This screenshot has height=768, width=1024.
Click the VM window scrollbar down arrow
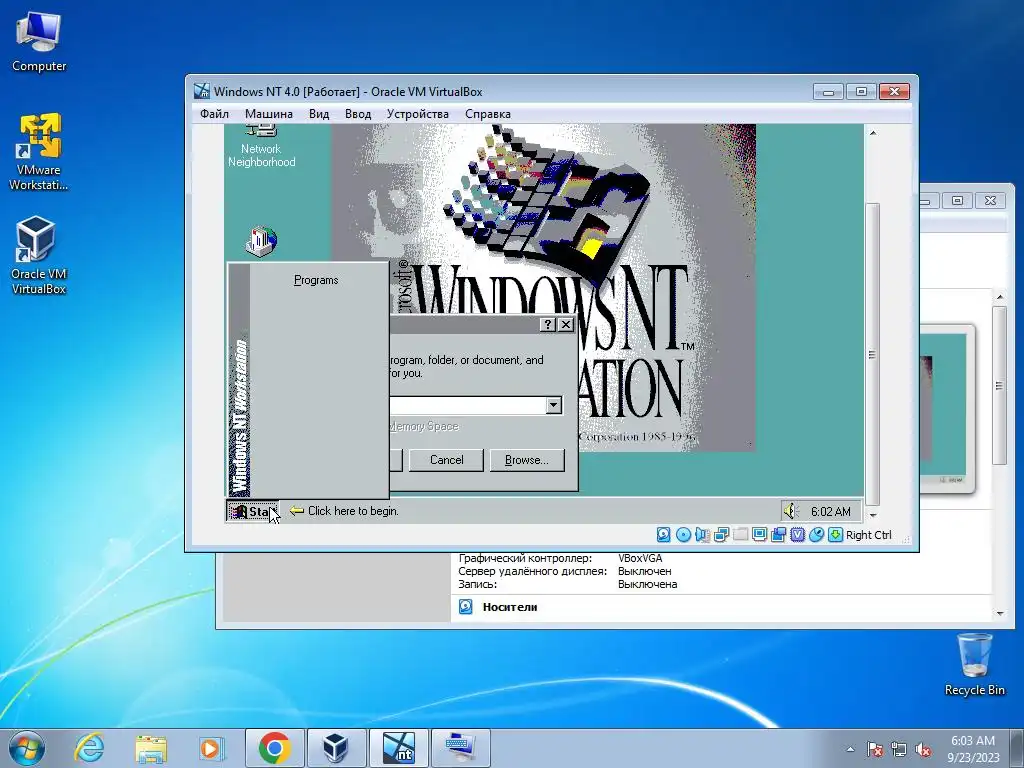coord(872,515)
